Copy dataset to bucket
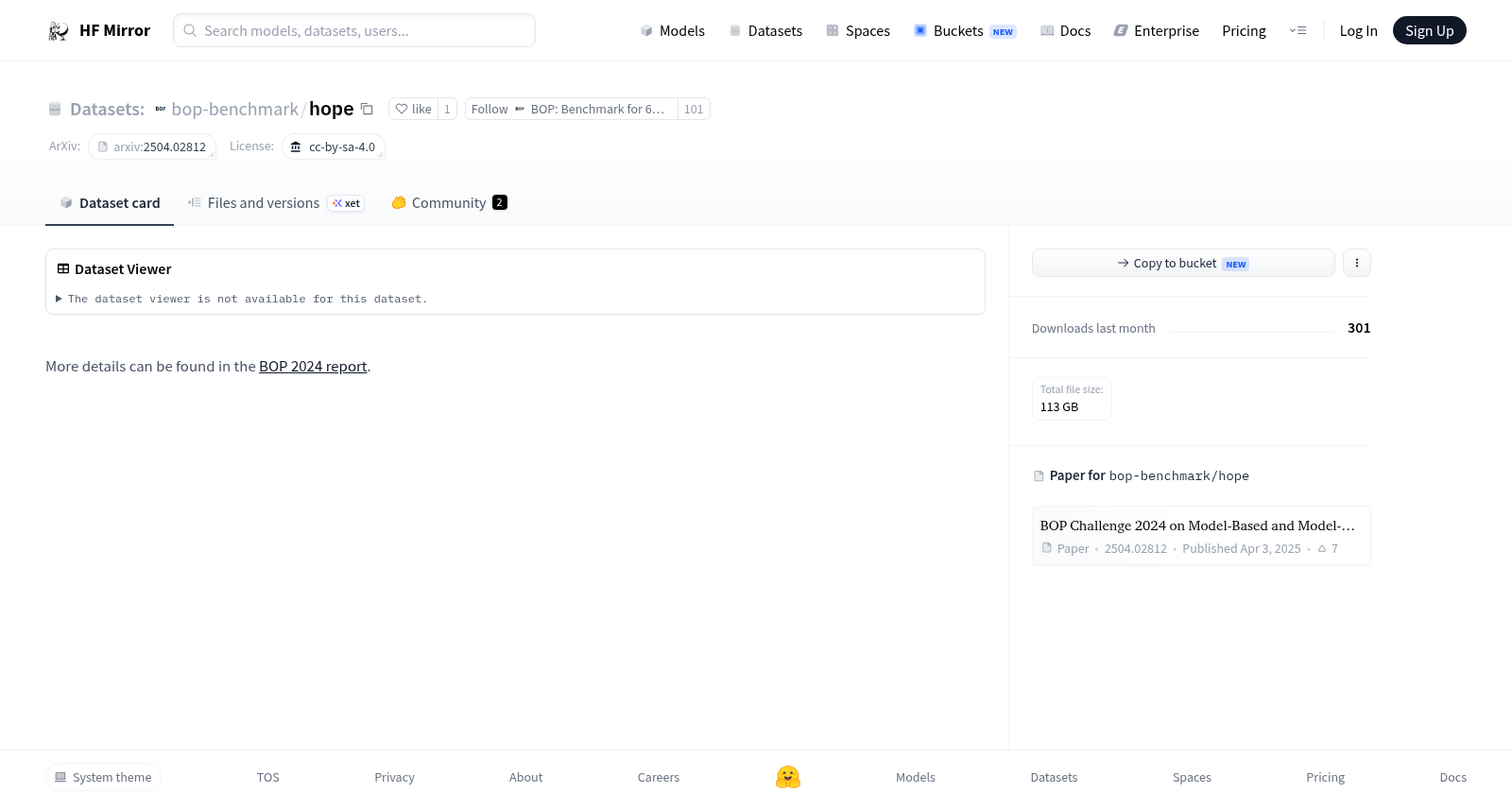 tap(1183, 263)
